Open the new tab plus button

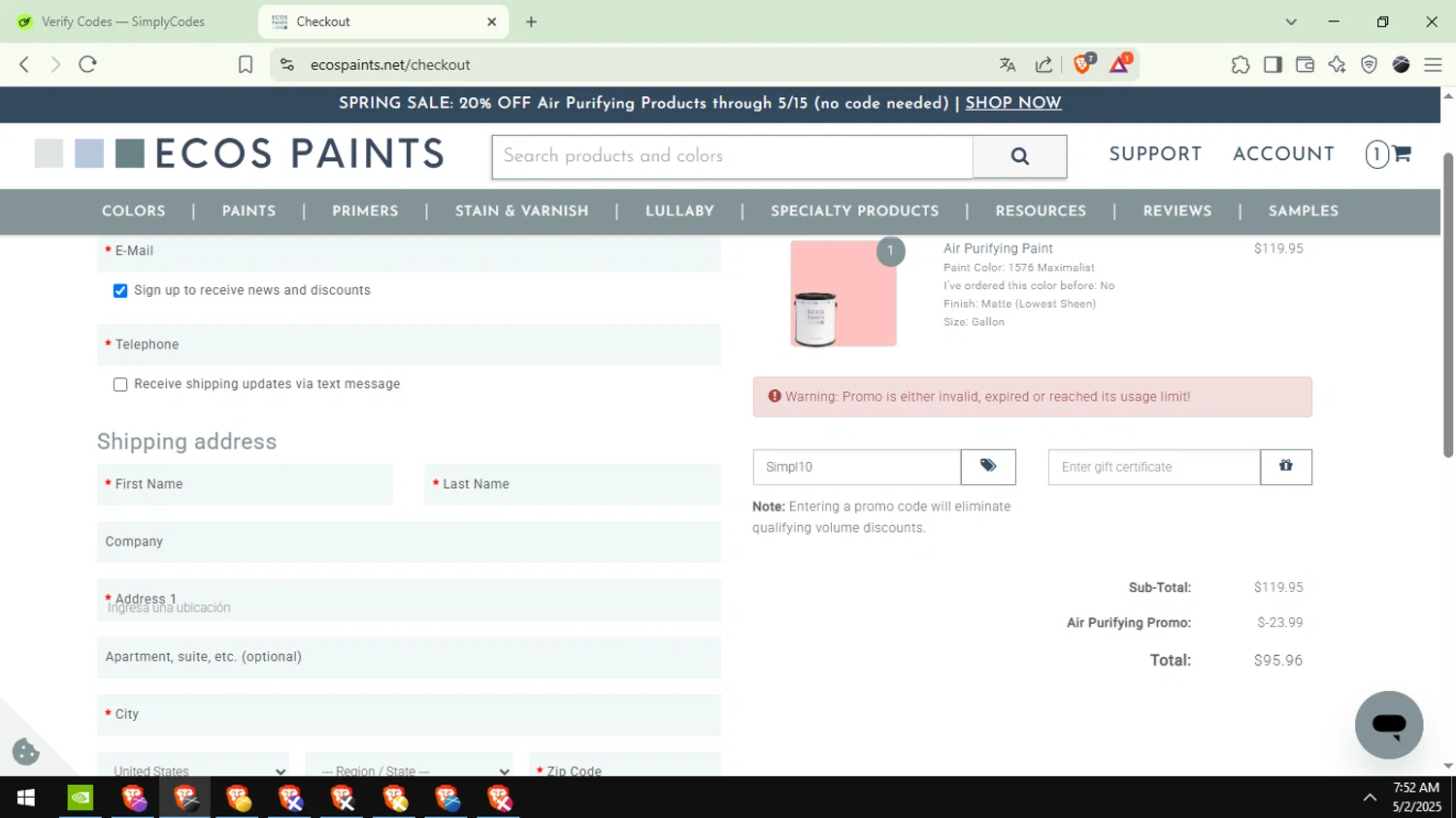click(531, 21)
